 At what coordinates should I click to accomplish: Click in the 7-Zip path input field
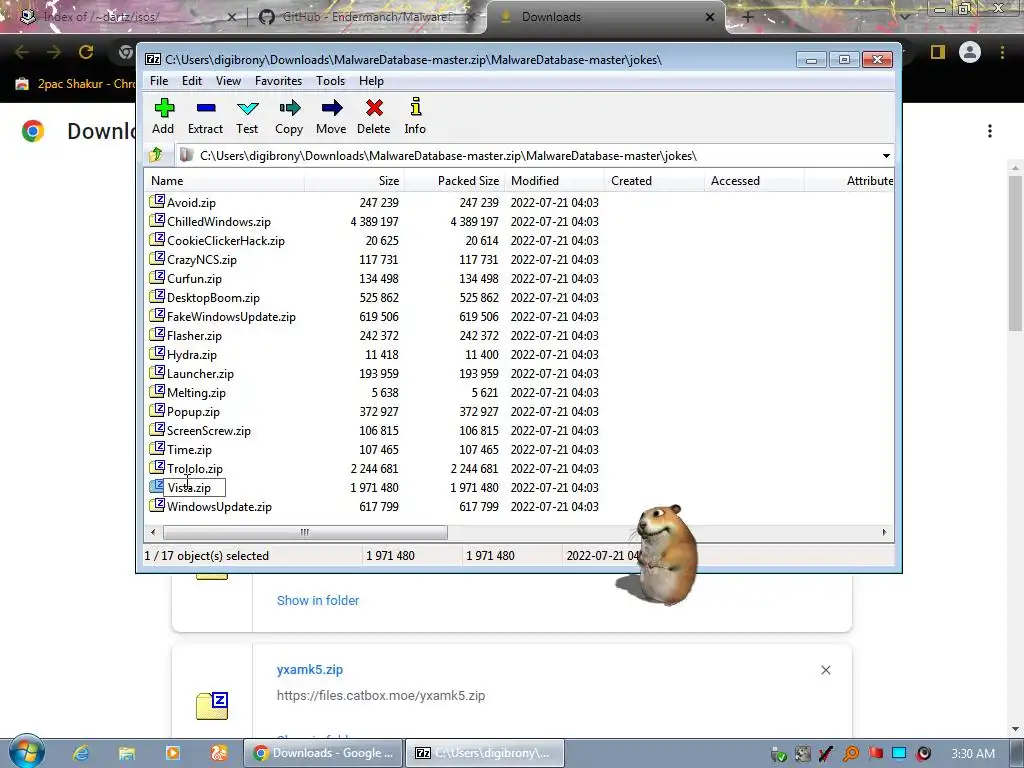(x=534, y=155)
